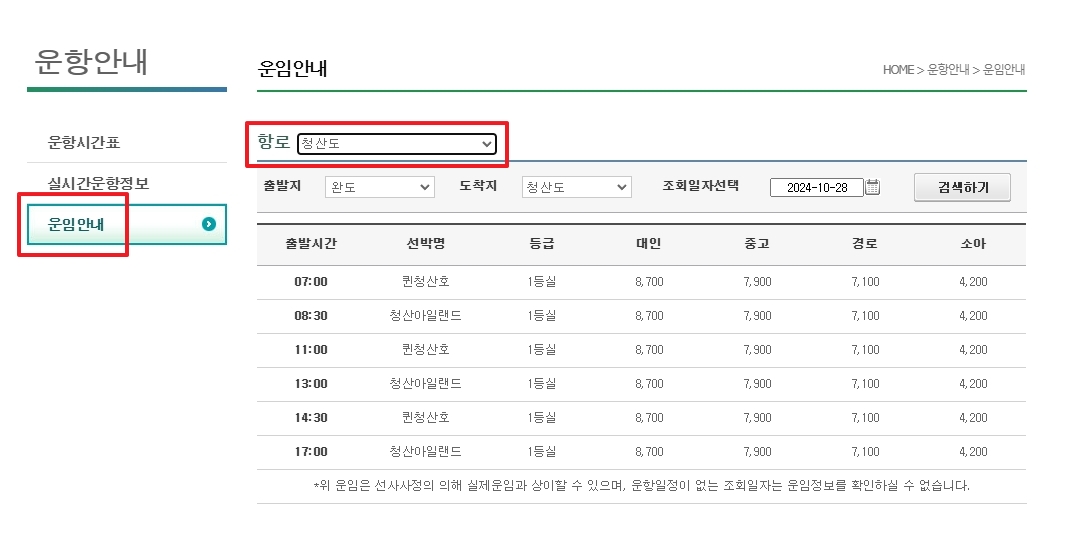Select the 07:00 departure time cell
1067x554 pixels.
(x=311, y=282)
